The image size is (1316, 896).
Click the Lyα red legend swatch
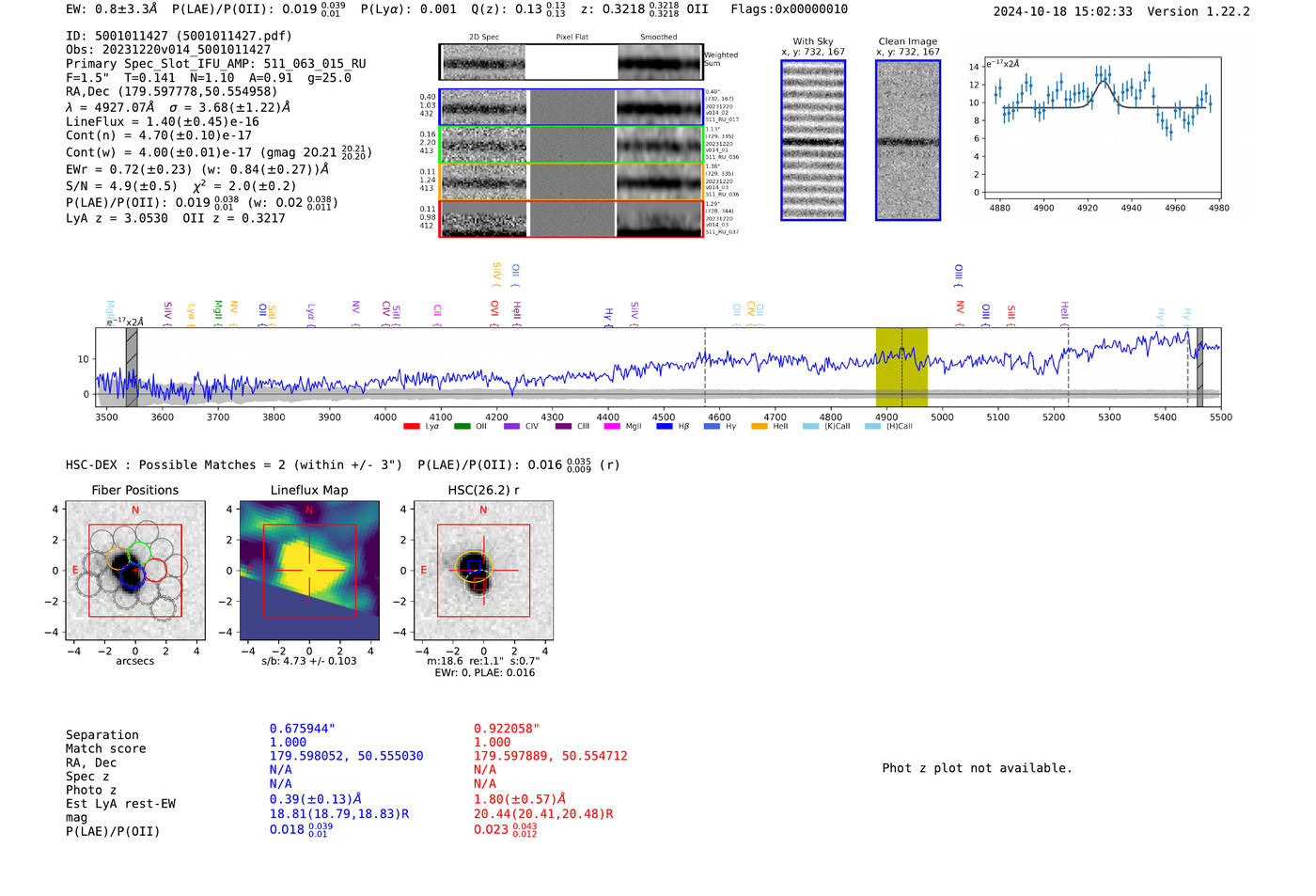click(411, 426)
